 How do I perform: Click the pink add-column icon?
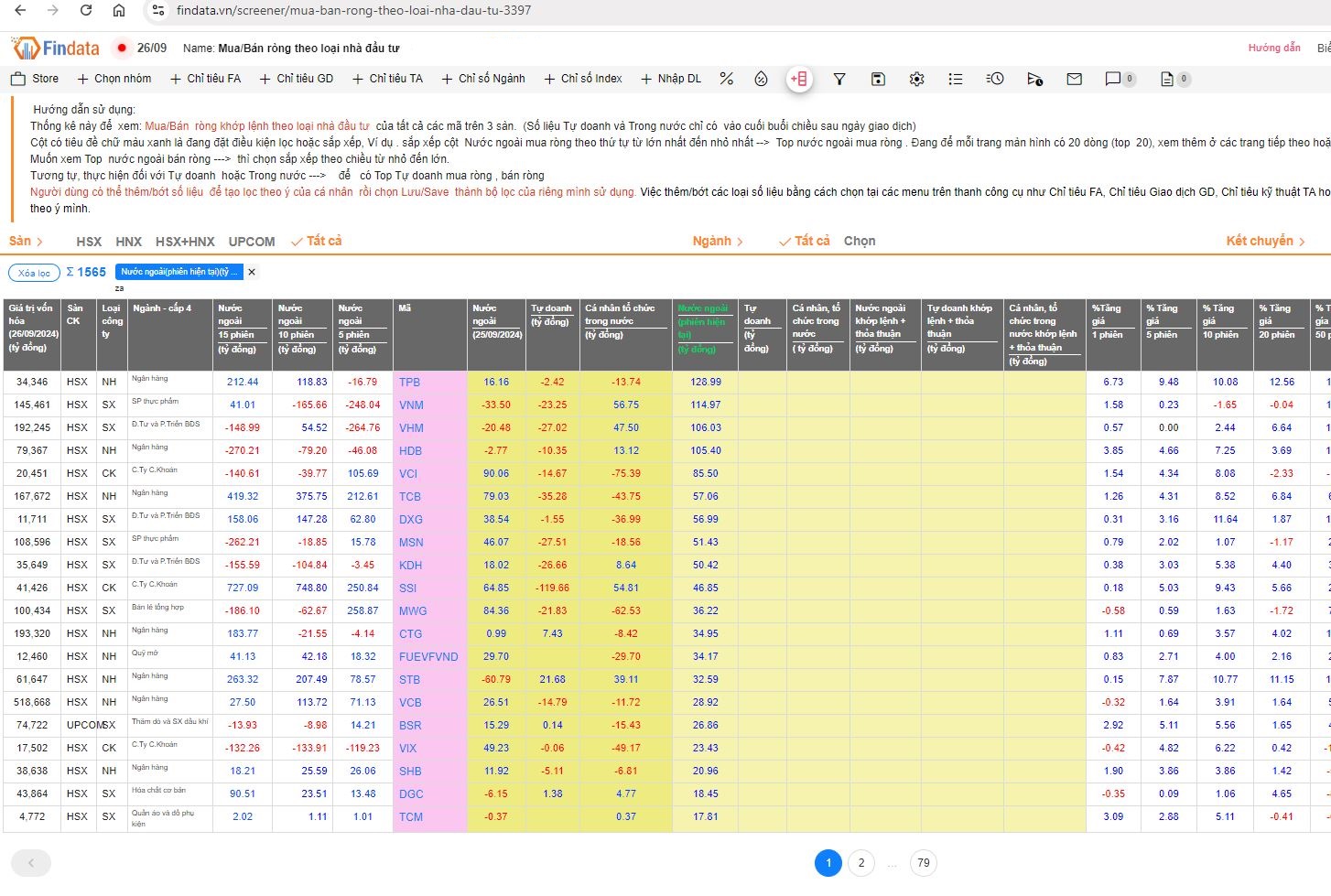coord(799,79)
